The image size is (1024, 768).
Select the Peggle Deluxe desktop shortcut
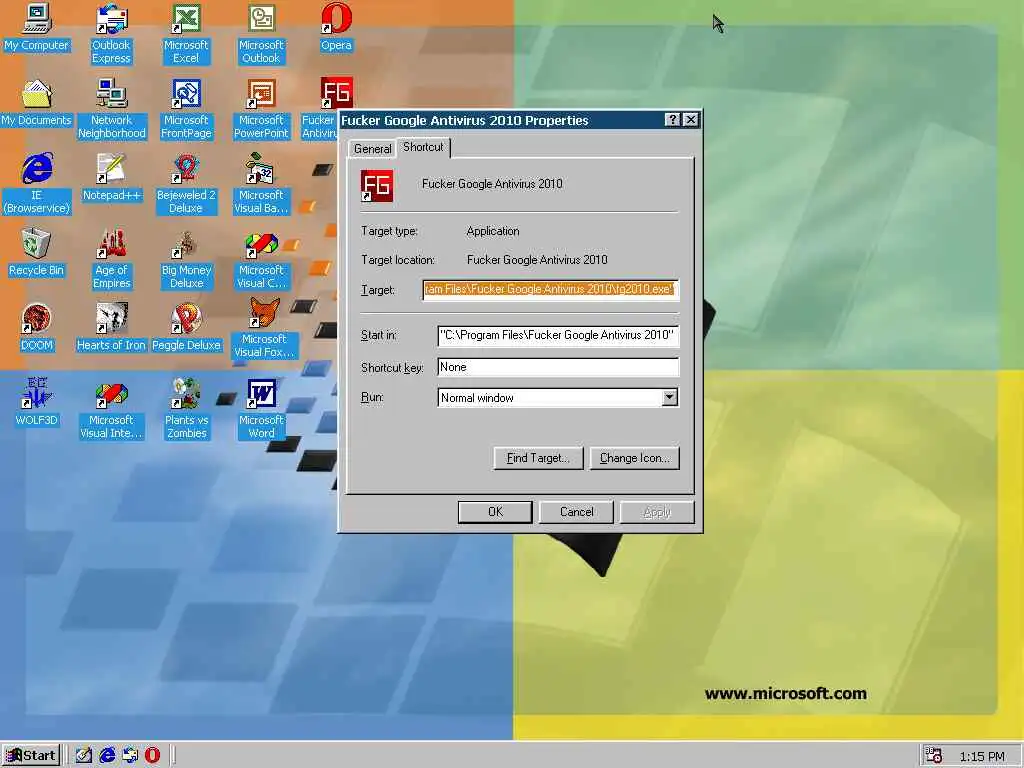click(186, 328)
